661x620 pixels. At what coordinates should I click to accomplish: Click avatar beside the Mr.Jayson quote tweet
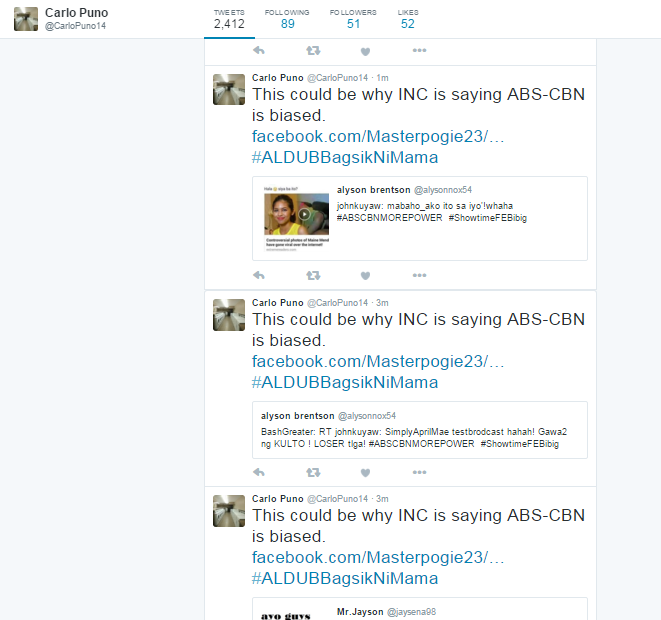229,511
